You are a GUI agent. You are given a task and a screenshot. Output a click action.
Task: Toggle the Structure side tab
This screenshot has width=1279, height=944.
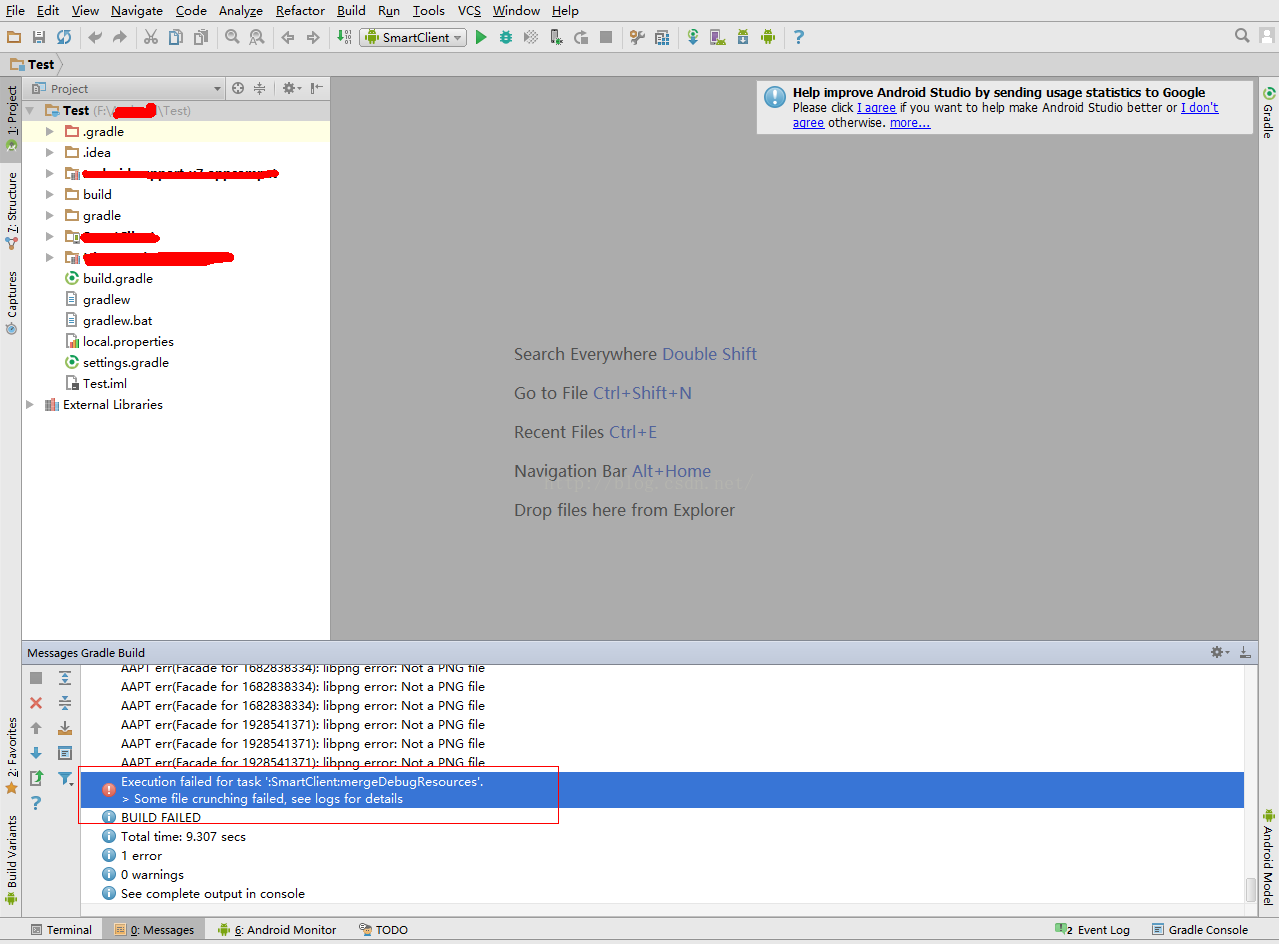[x=11, y=209]
